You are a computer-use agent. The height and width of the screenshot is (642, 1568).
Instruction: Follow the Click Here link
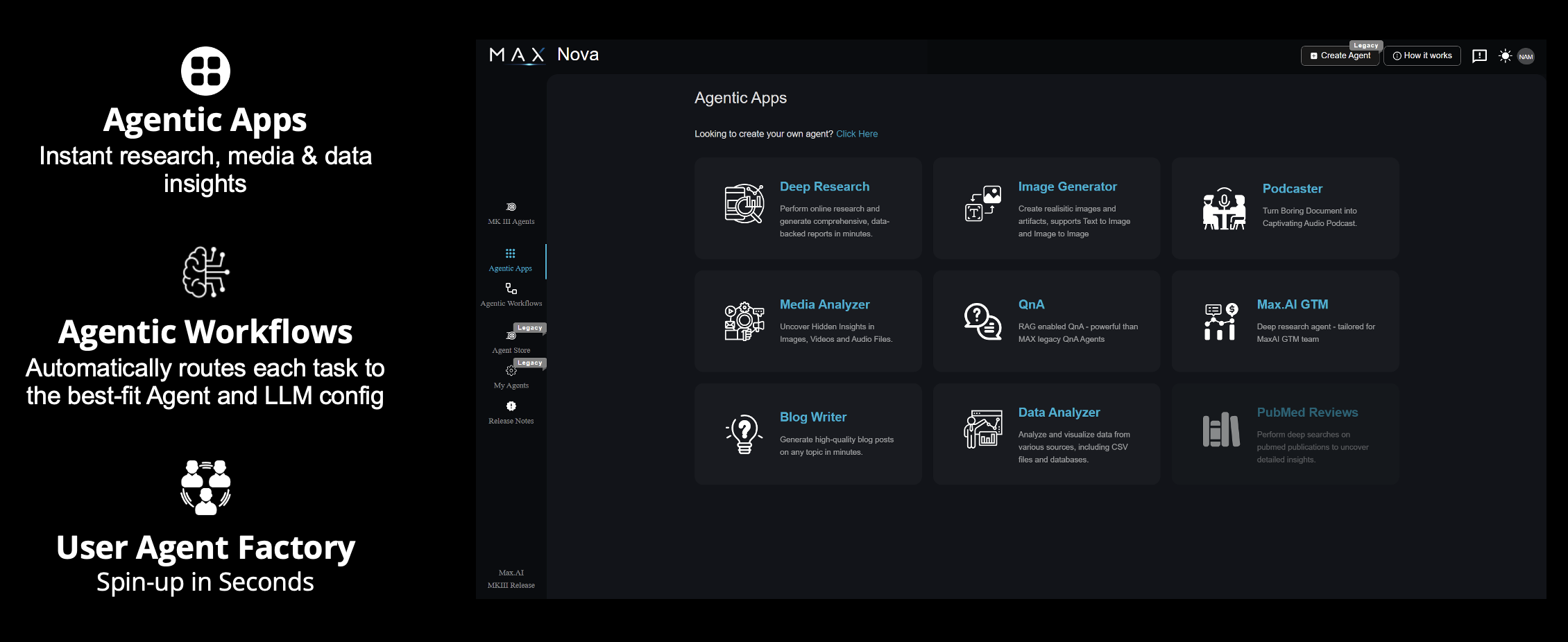[856, 134]
